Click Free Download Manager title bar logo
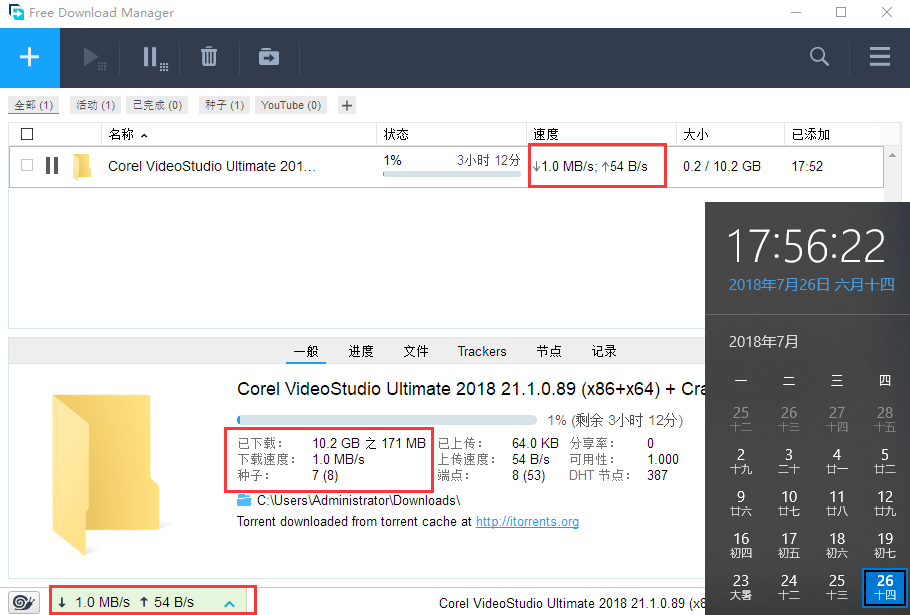910x615 pixels. point(16,12)
